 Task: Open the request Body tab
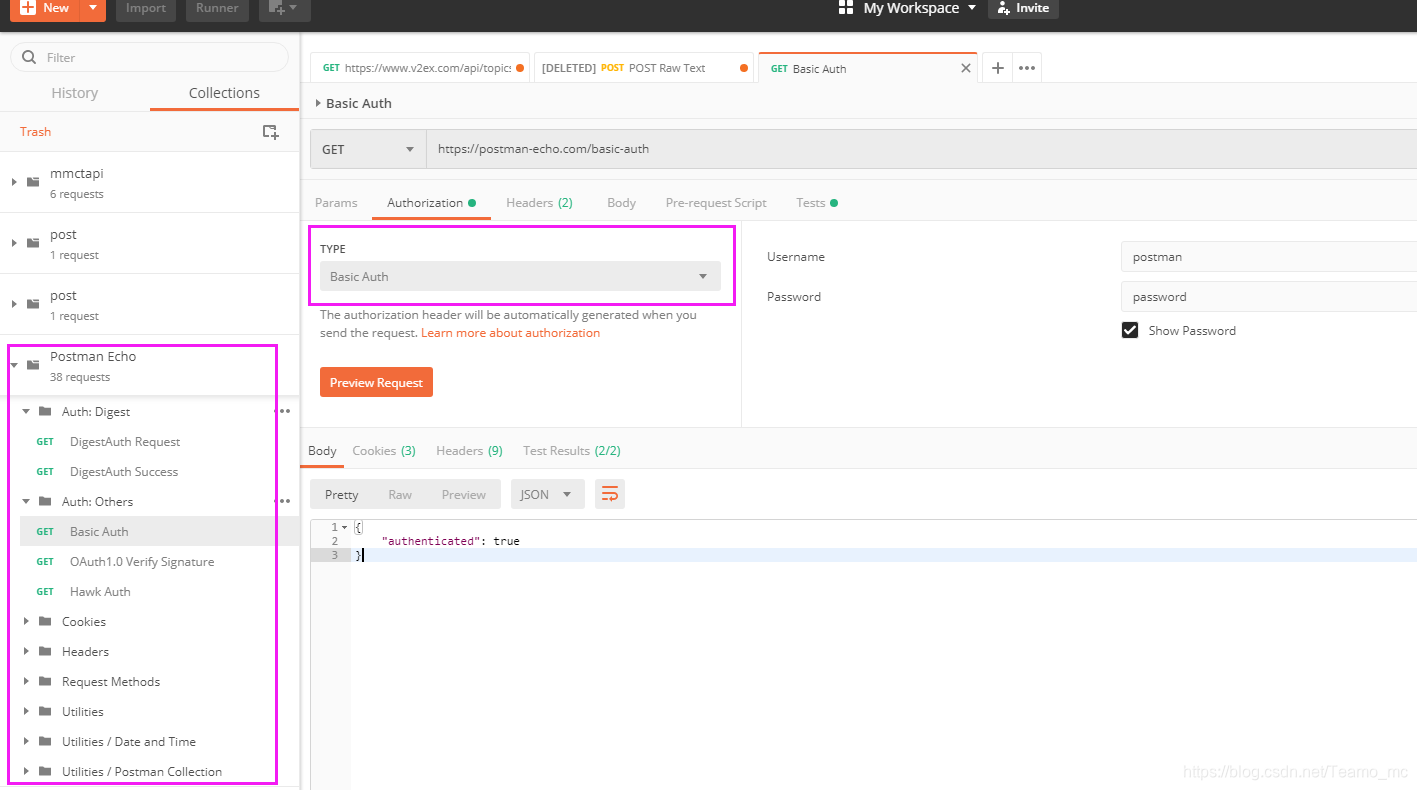click(621, 202)
